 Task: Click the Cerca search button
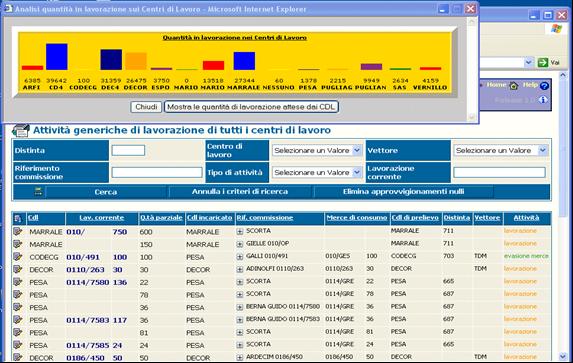pos(106,192)
